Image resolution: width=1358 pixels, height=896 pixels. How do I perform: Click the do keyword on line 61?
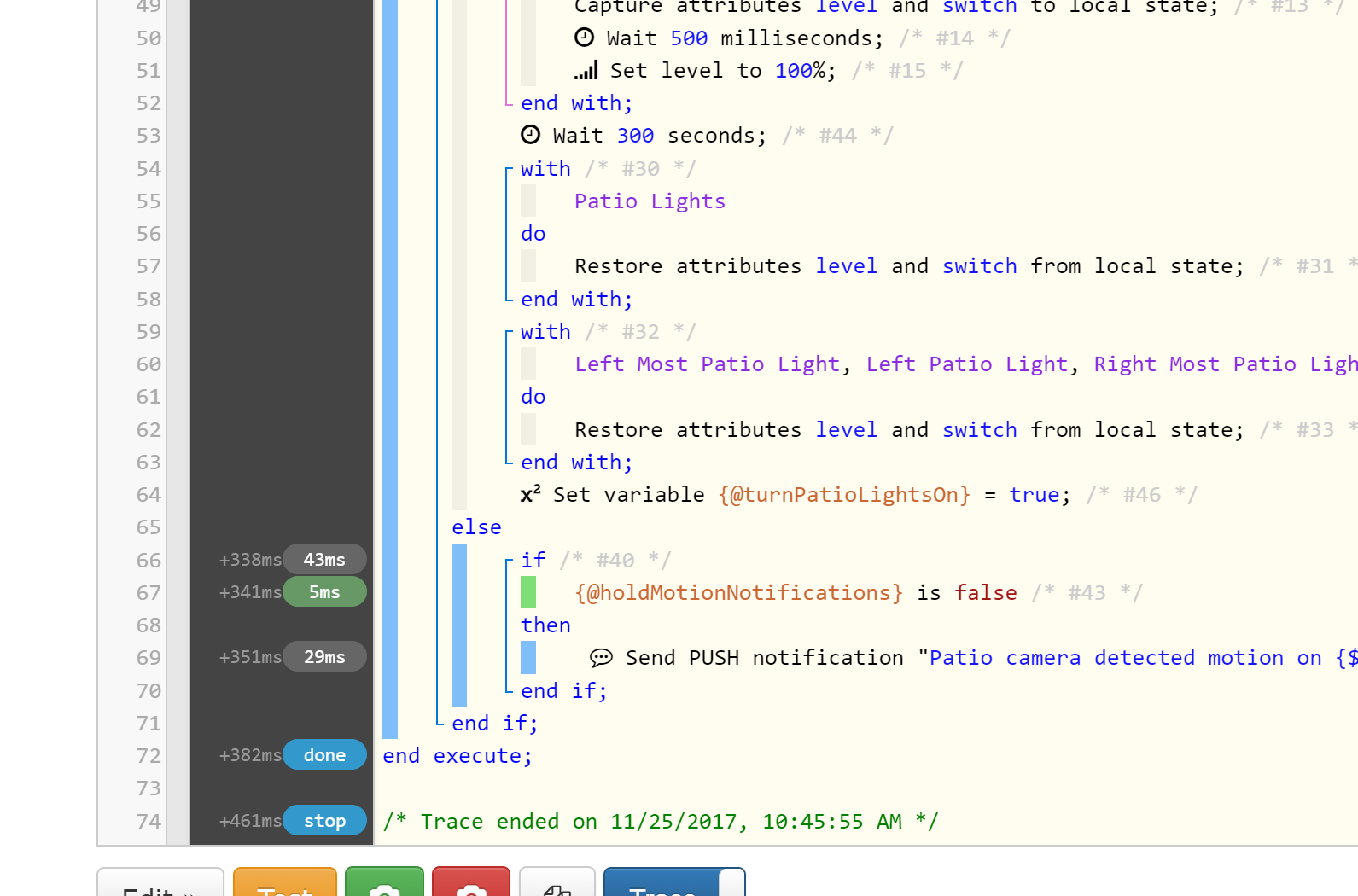coord(533,397)
